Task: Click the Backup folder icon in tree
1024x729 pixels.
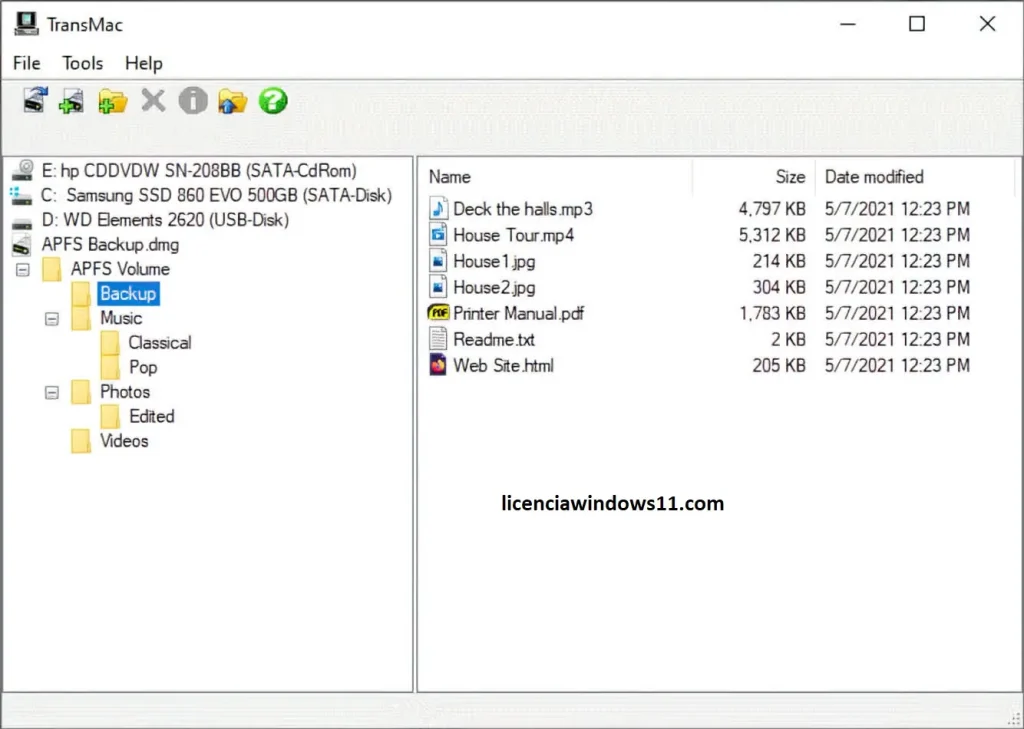Action: coord(81,294)
